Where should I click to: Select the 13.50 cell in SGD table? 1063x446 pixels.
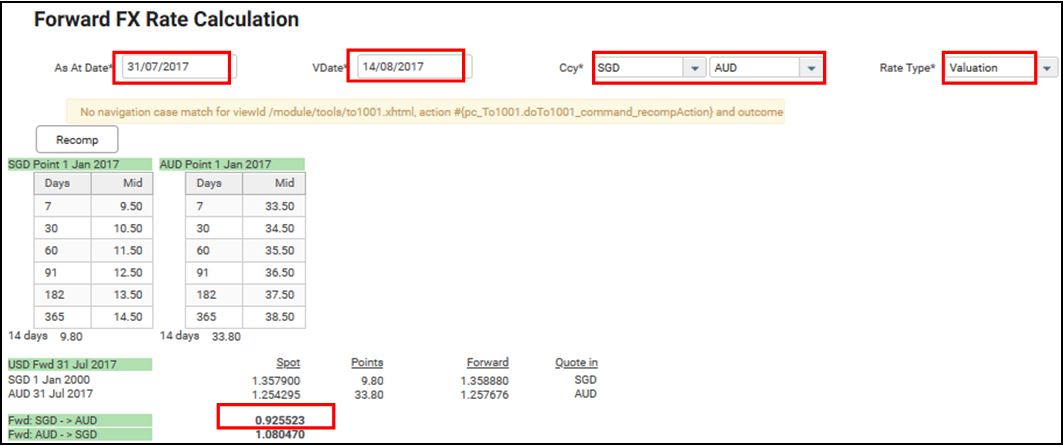(x=122, y=296)
